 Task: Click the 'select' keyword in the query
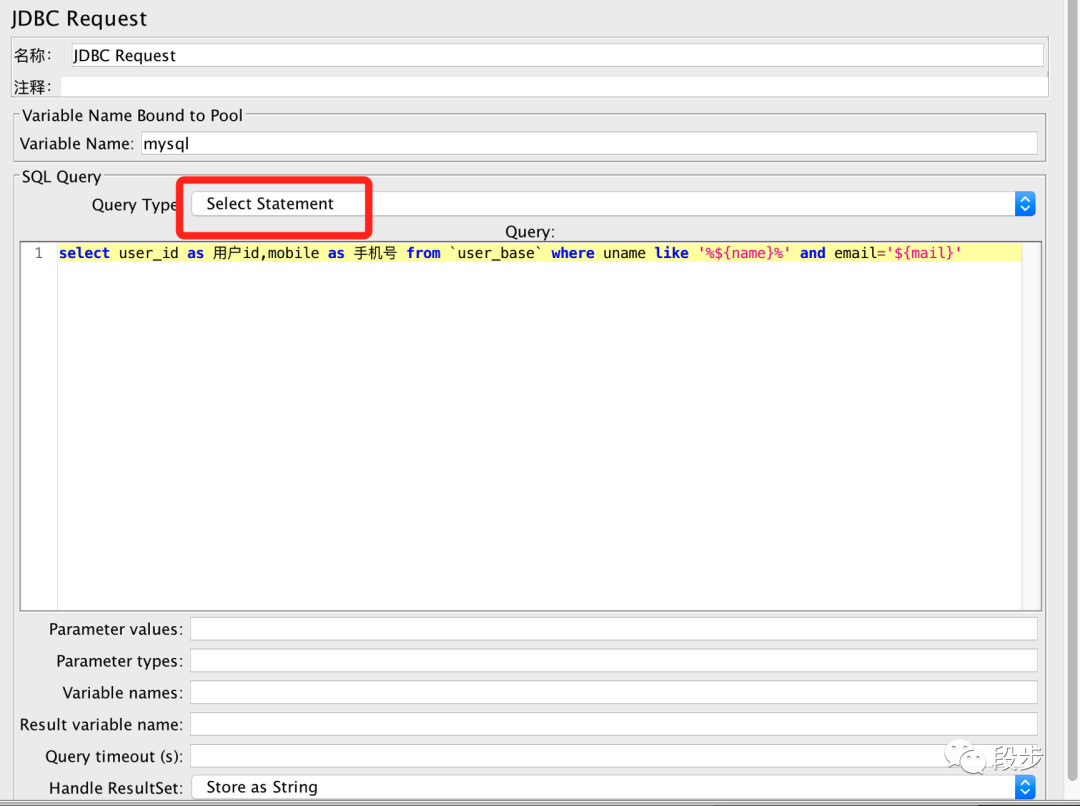84,253
